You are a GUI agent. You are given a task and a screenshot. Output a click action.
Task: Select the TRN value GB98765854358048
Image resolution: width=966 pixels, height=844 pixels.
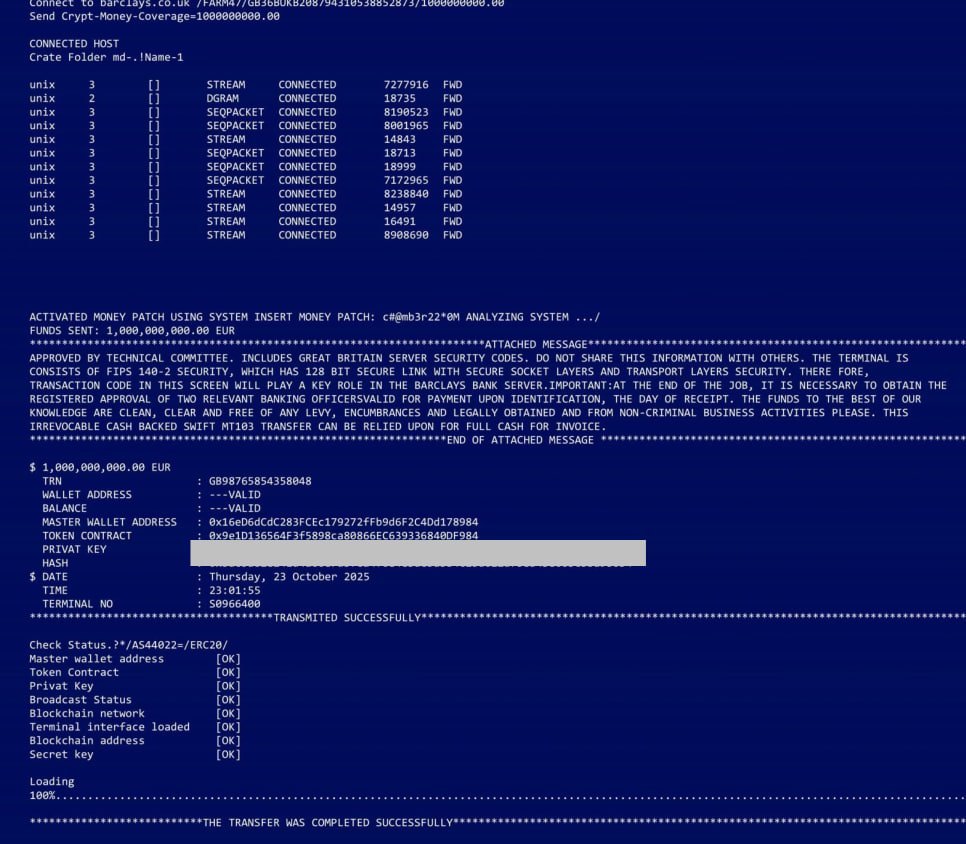[x=260, y=481]
